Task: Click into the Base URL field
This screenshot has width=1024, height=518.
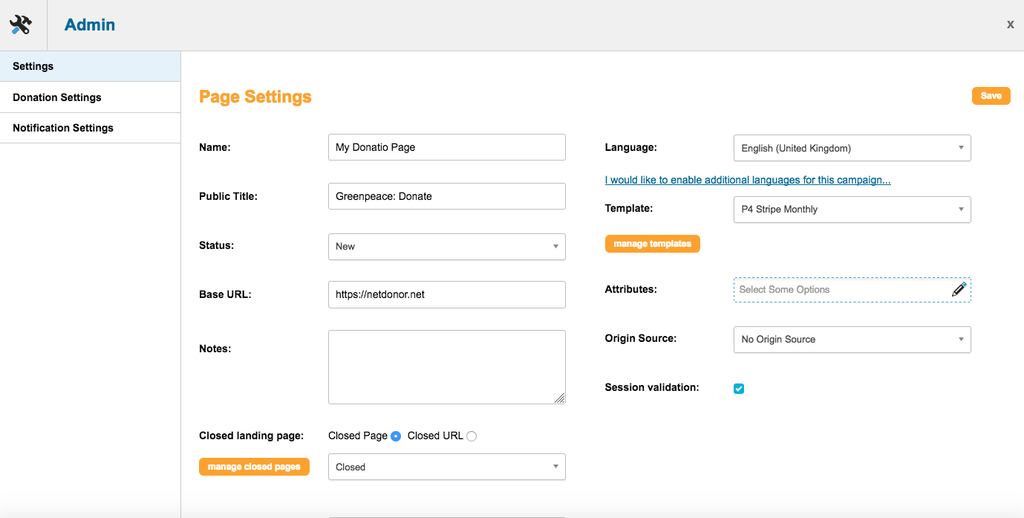Action: coord(447,295)
